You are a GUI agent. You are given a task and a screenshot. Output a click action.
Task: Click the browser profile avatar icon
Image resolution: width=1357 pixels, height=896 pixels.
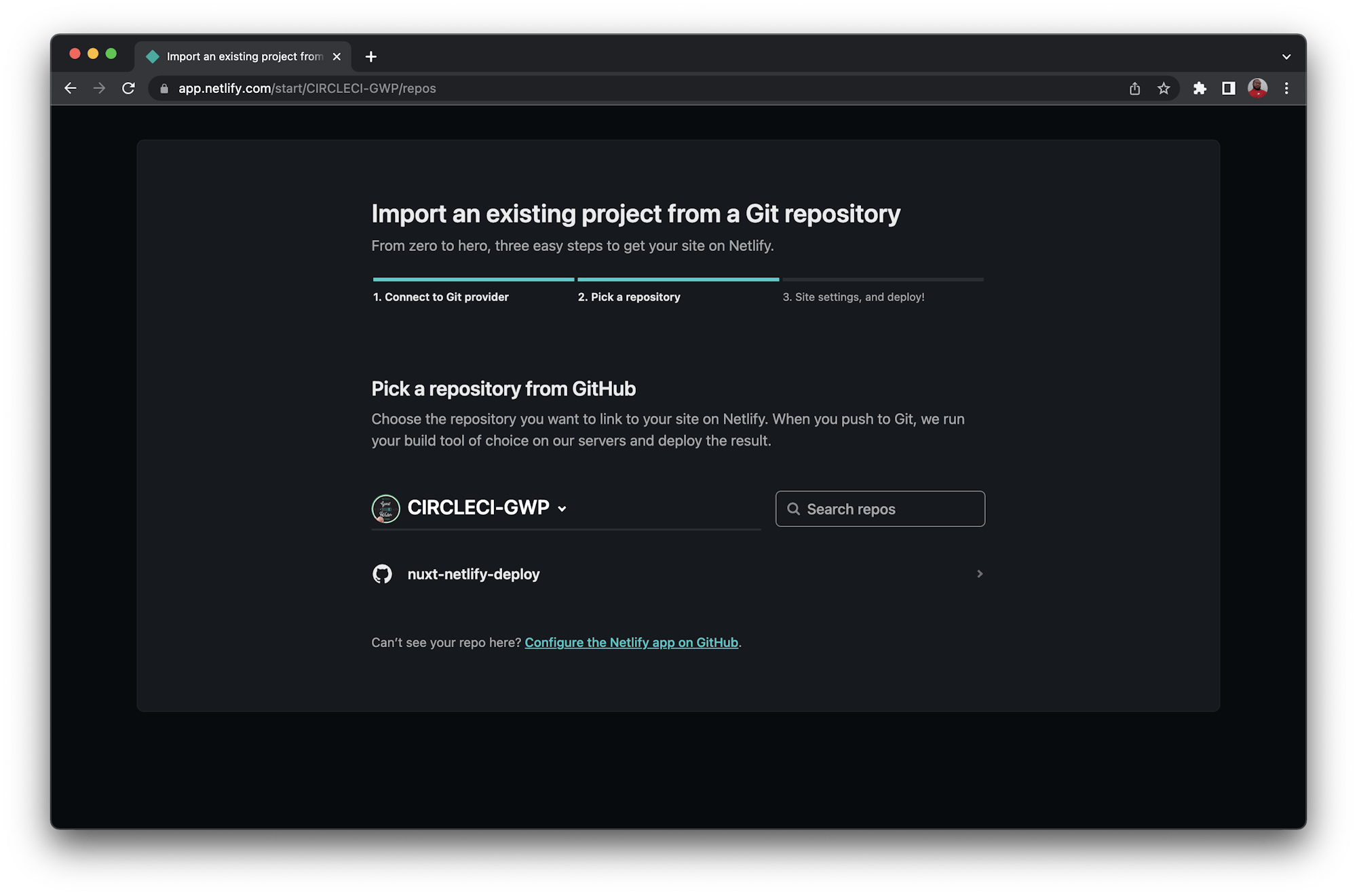(x=1257, y=88)
